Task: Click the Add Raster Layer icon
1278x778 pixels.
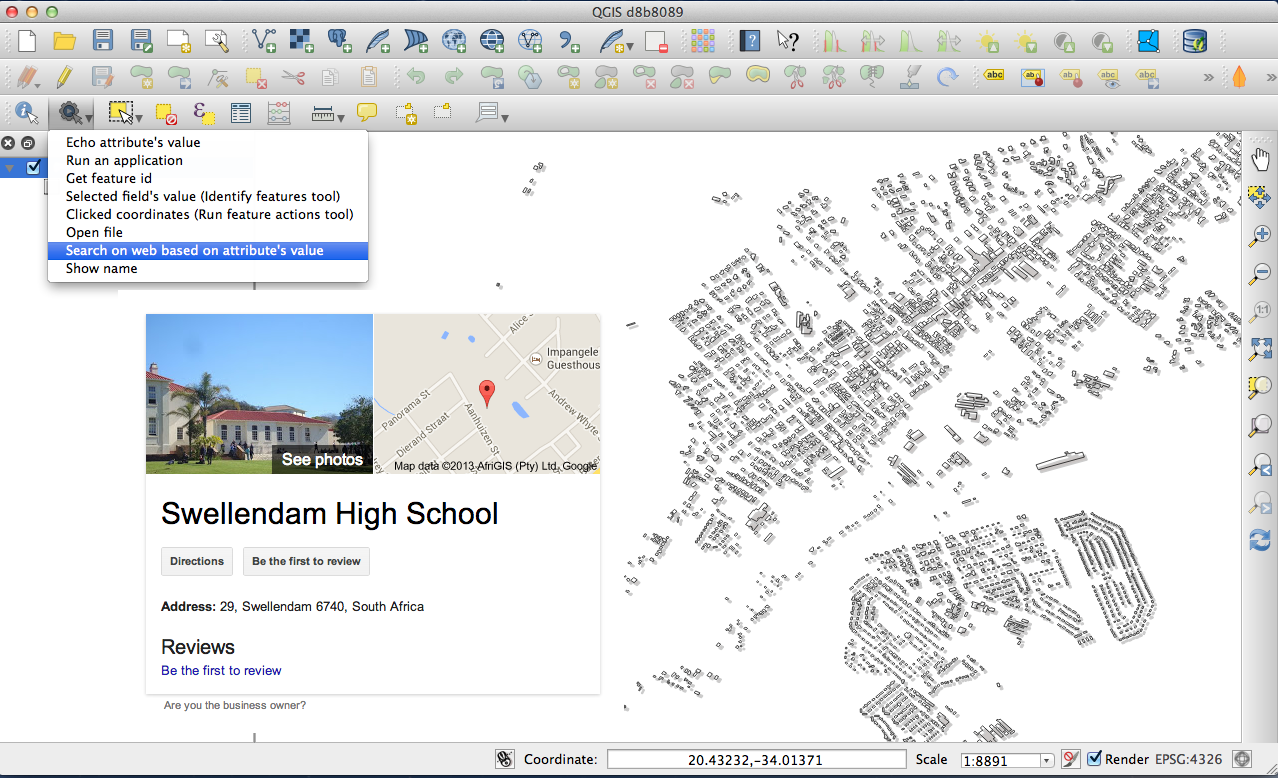Action: (302, 41)
